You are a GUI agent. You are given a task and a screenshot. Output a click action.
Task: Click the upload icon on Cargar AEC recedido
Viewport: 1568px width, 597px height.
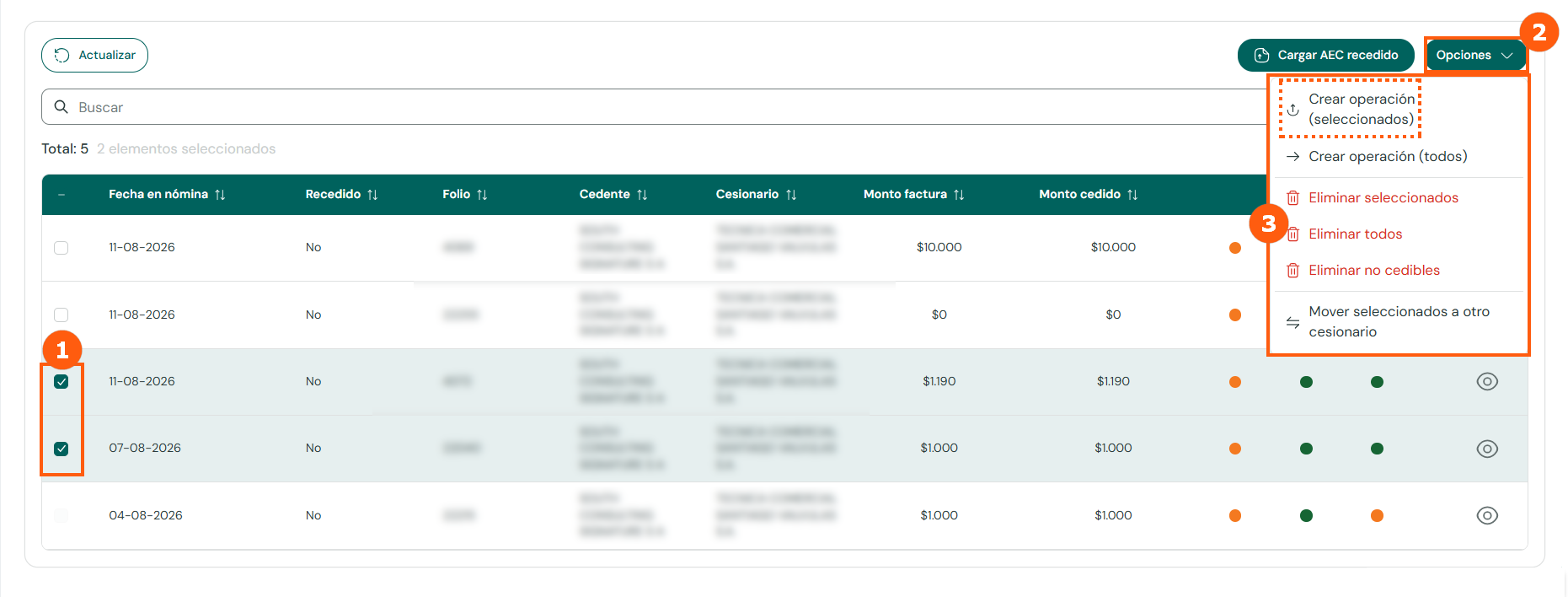[1261, 55]
